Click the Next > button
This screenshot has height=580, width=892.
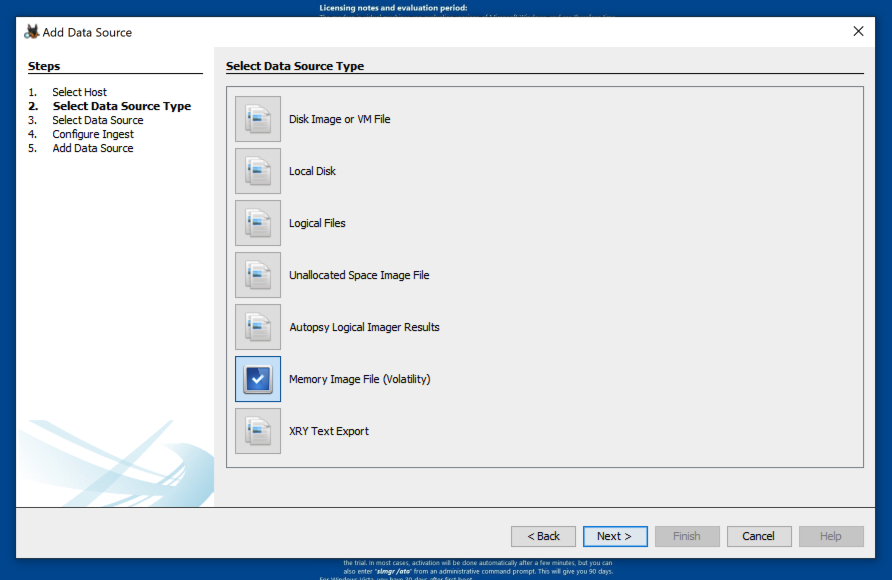pos(615,536)
